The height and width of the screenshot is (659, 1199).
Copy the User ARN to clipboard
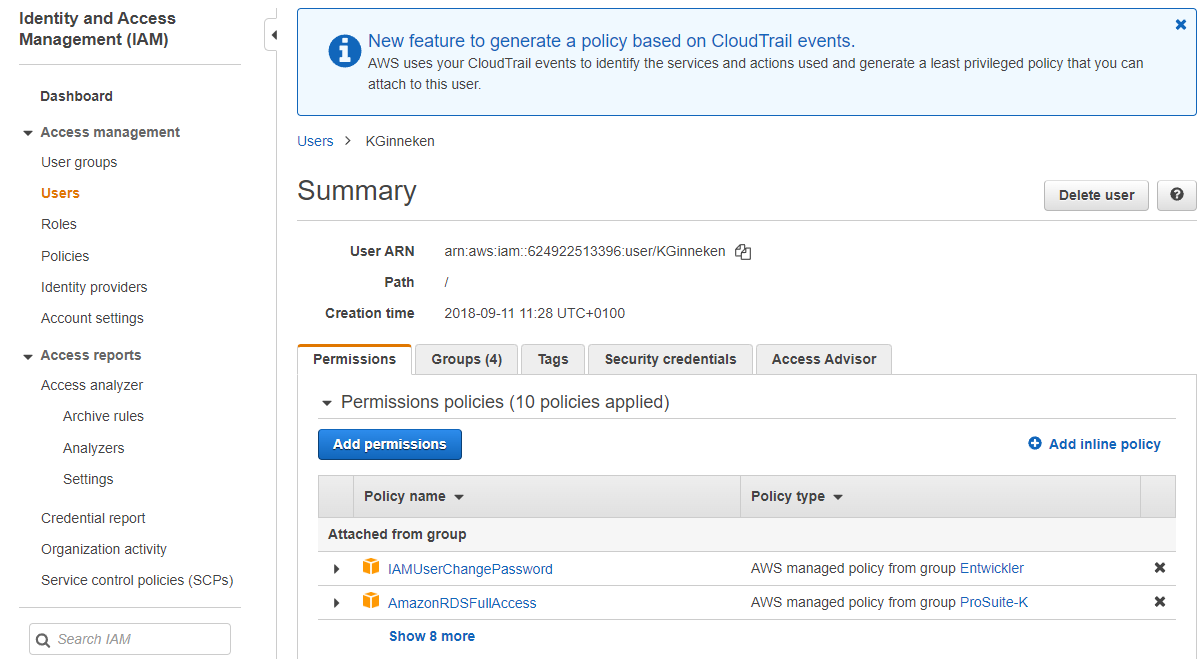(743, 252)
